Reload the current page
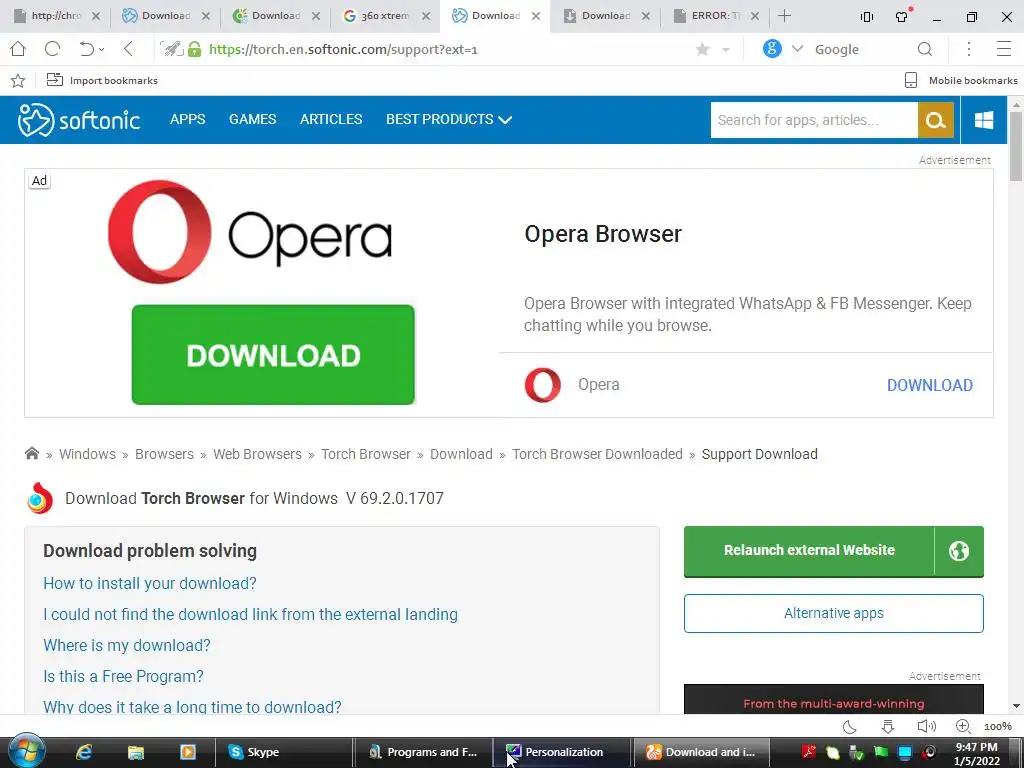 tap(52, 49)
